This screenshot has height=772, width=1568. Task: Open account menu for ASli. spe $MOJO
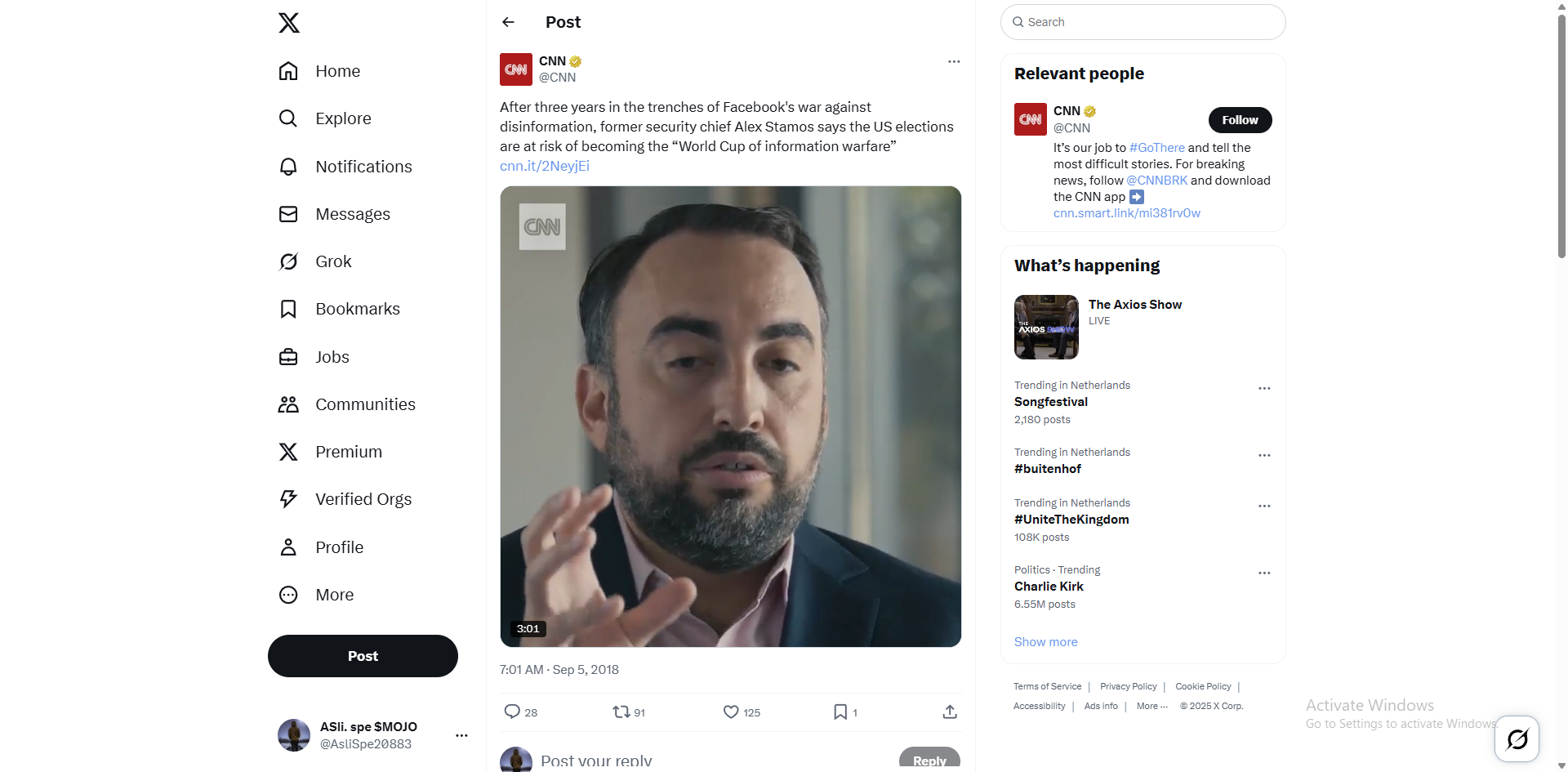[461, 735]
